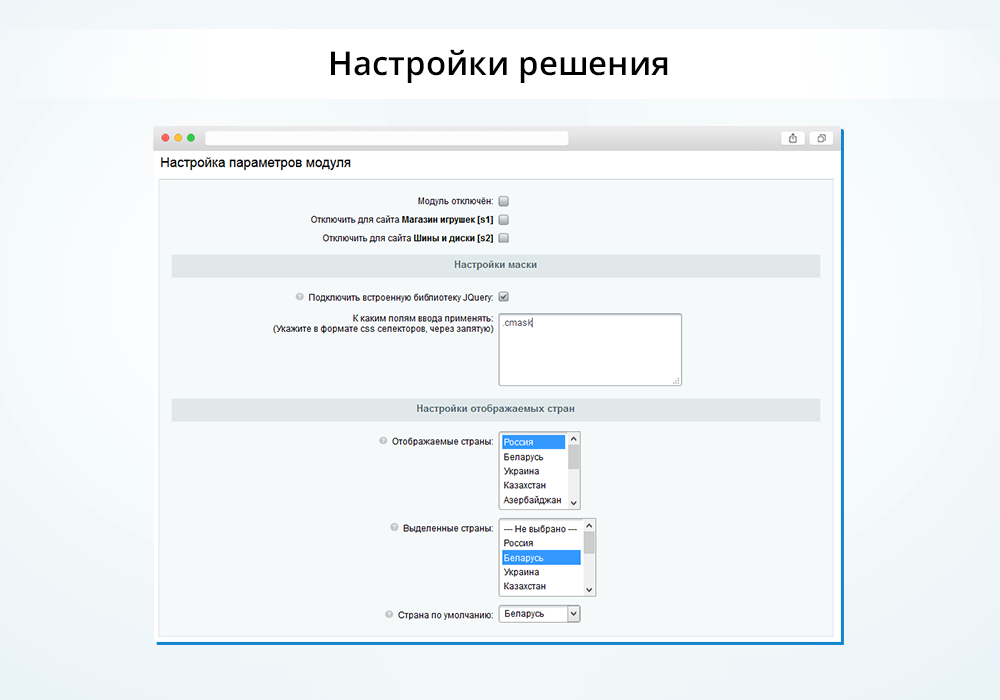The width and height of the screenshot is (1000, 700).
Task: Click inside the cmask selectors text area
Action: click(x=590, y=348)
